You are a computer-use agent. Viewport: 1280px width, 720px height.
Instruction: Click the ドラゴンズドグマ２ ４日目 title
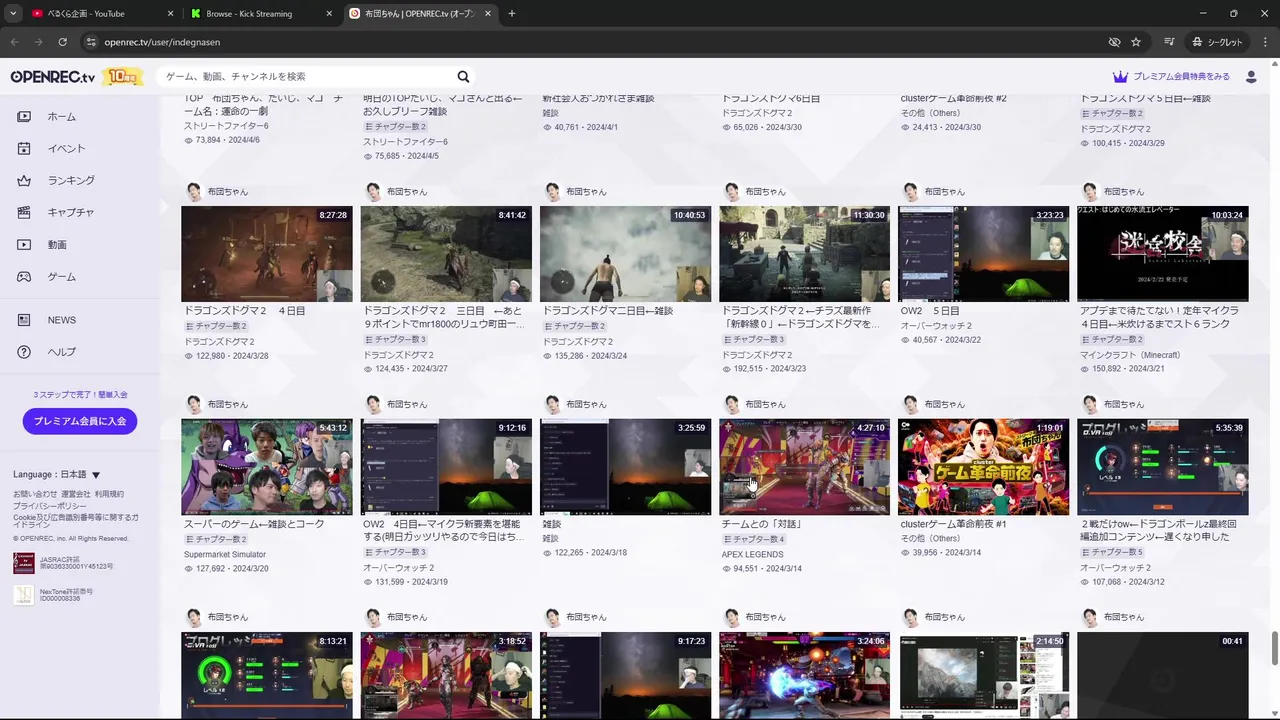click(244, 311)
